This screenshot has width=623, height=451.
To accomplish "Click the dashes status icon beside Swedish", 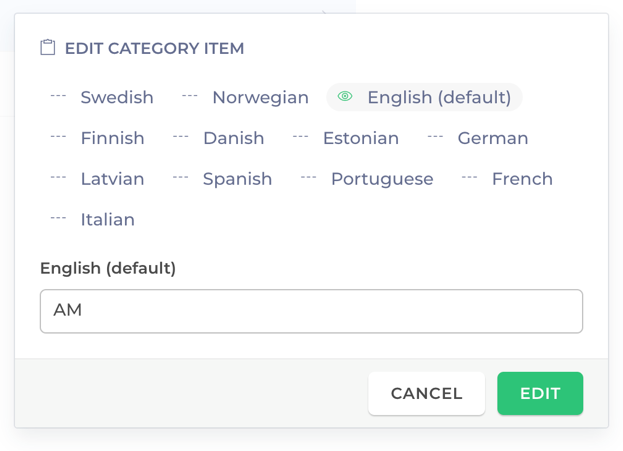I will 58,96.
